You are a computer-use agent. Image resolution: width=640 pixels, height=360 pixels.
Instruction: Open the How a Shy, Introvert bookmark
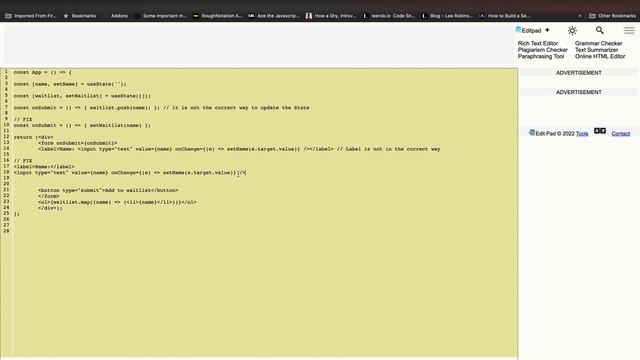pos(331,16)
